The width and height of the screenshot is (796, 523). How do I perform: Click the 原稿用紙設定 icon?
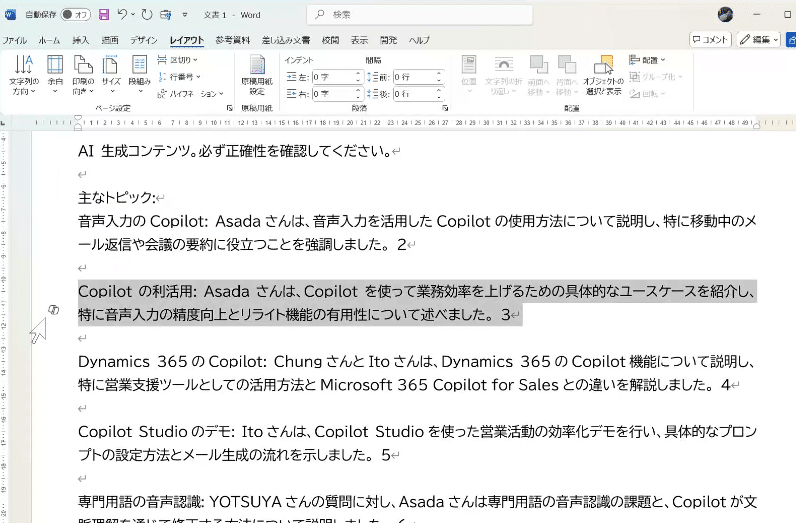click(x=257, y=75)
